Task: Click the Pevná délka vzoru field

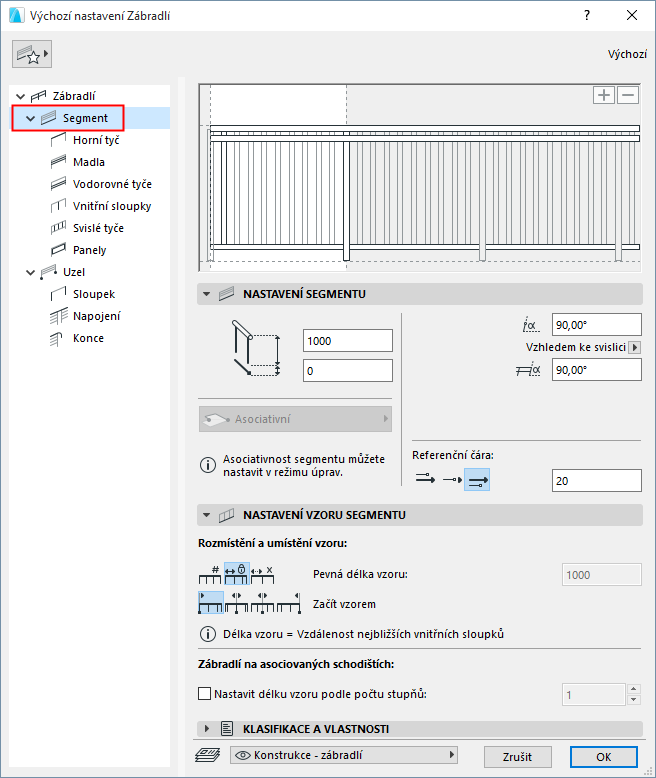Action: point(601,575)
